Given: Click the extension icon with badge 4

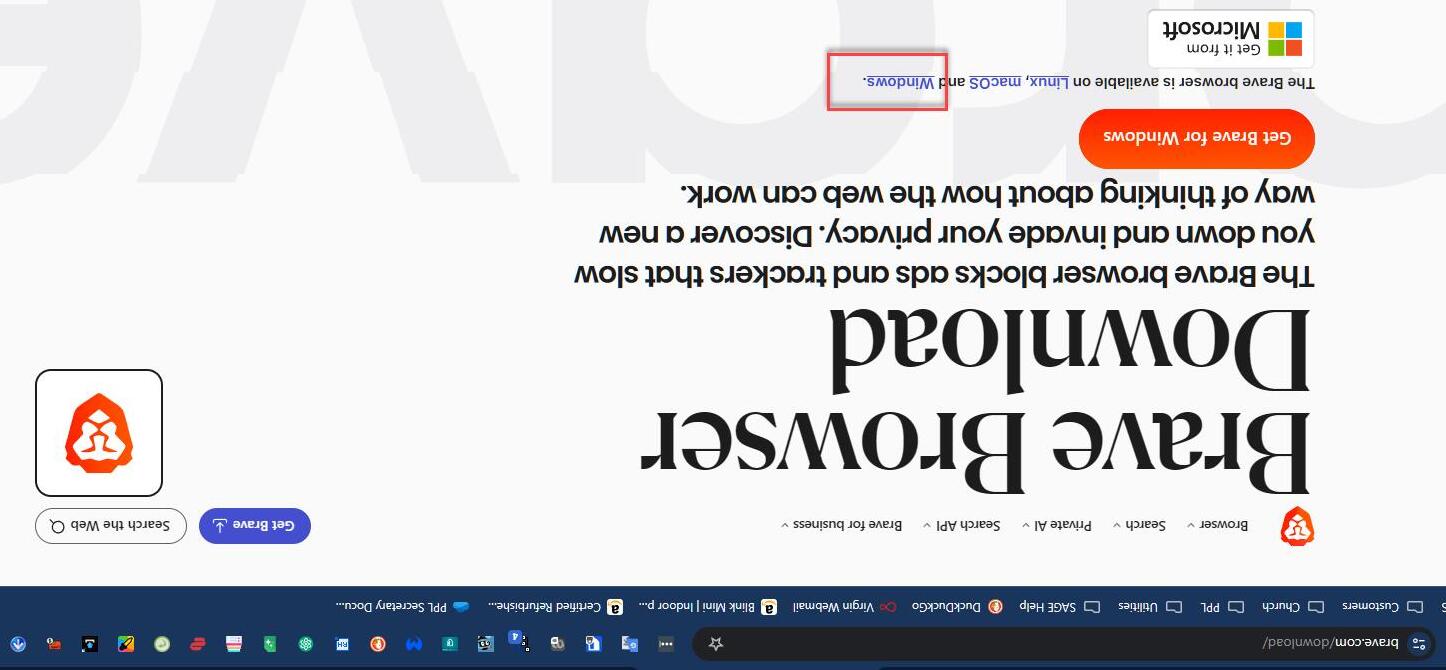Looking at the screenshot, I should [x=520, y=642].
